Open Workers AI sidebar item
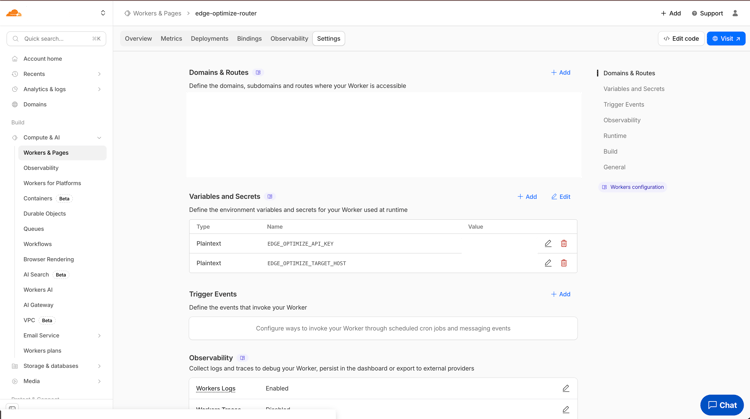 [38, 290]
